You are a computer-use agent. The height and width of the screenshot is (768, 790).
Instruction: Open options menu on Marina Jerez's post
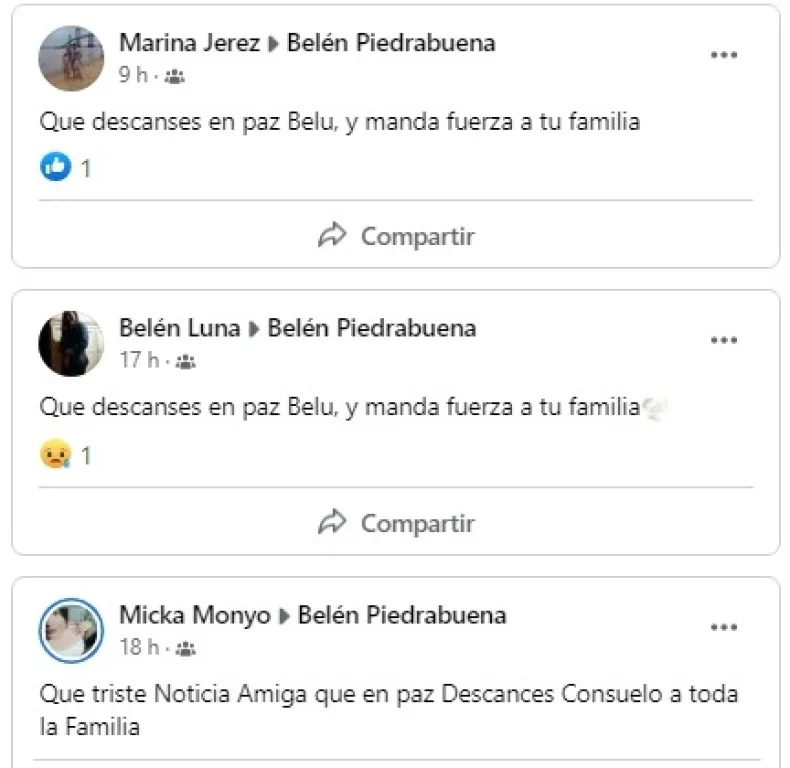click(x=724, y=56)
